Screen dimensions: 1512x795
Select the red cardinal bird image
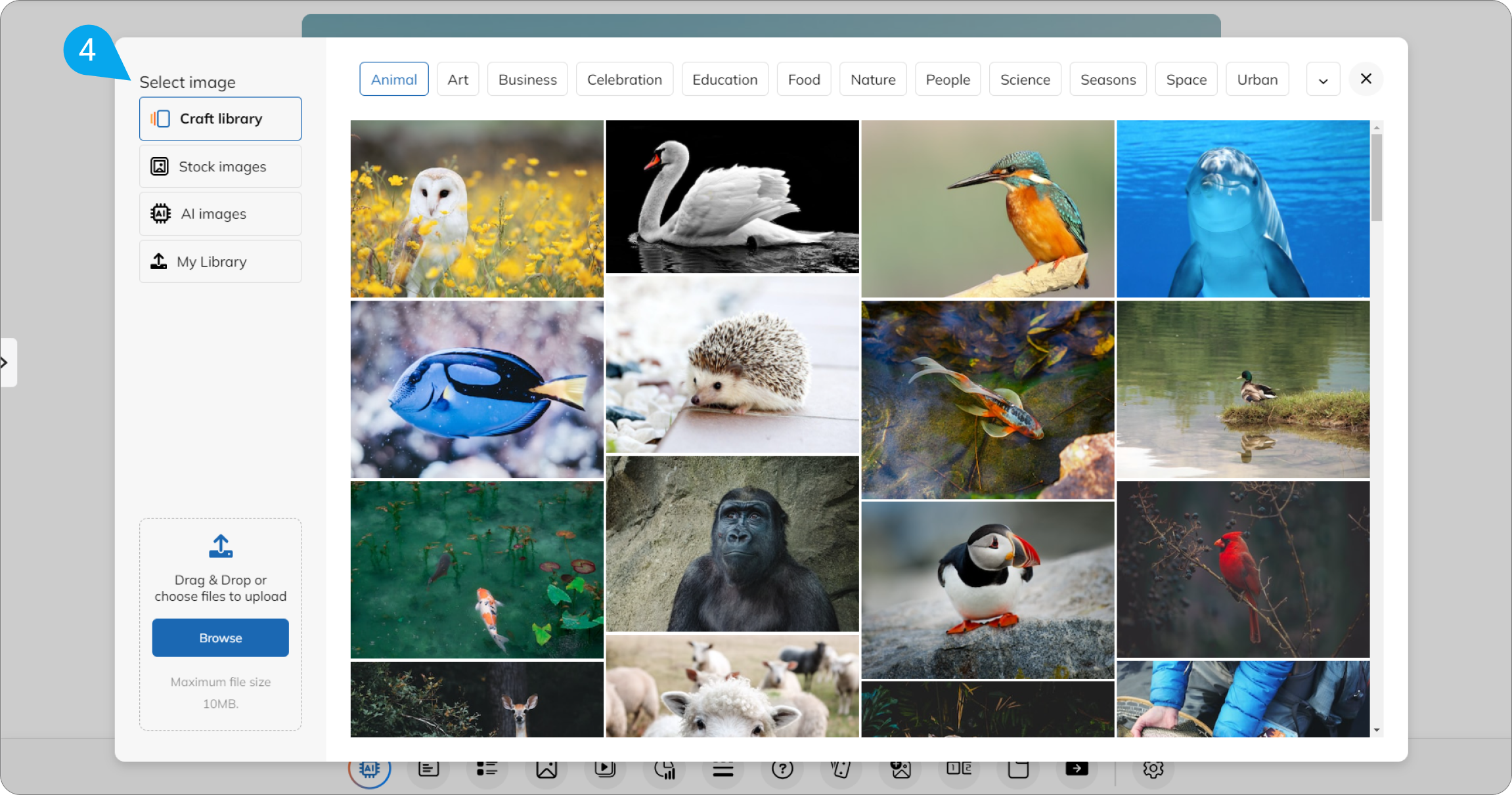click(x=1243, y=570)
